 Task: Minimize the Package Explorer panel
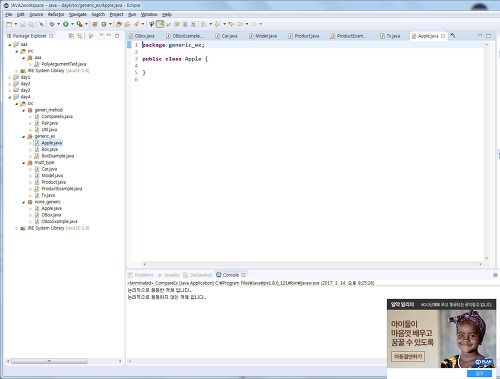tap(109, 35)
